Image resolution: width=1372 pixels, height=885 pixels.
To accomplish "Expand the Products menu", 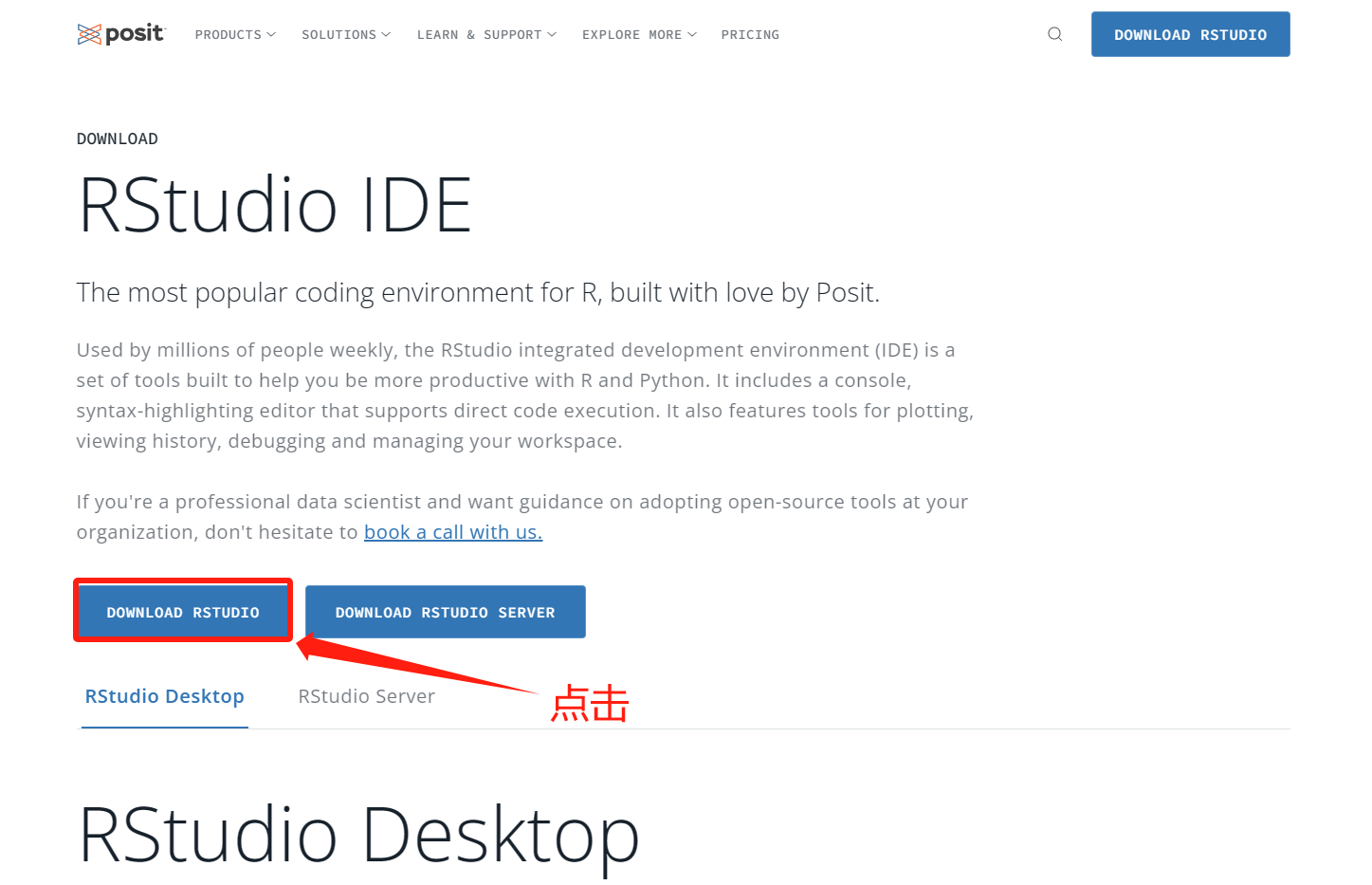I will (x=235, y=35).
